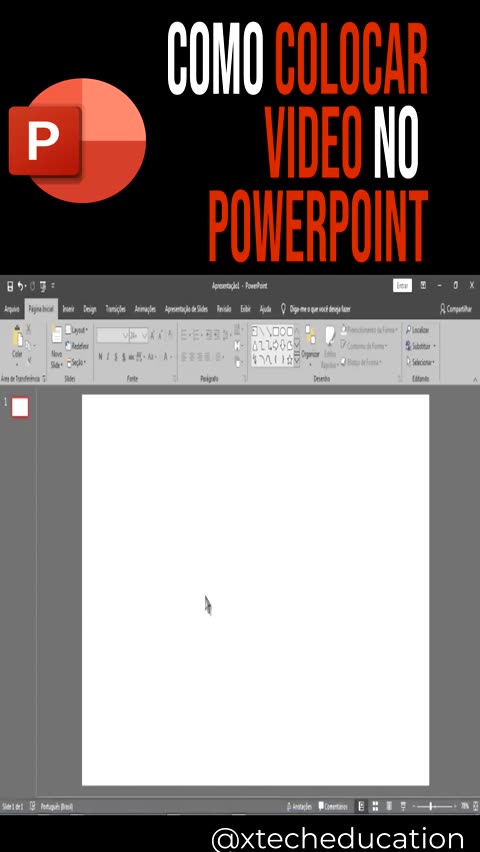
Task: Open the Change Case Aa dropdown
Action: click(x=152, y=357)
